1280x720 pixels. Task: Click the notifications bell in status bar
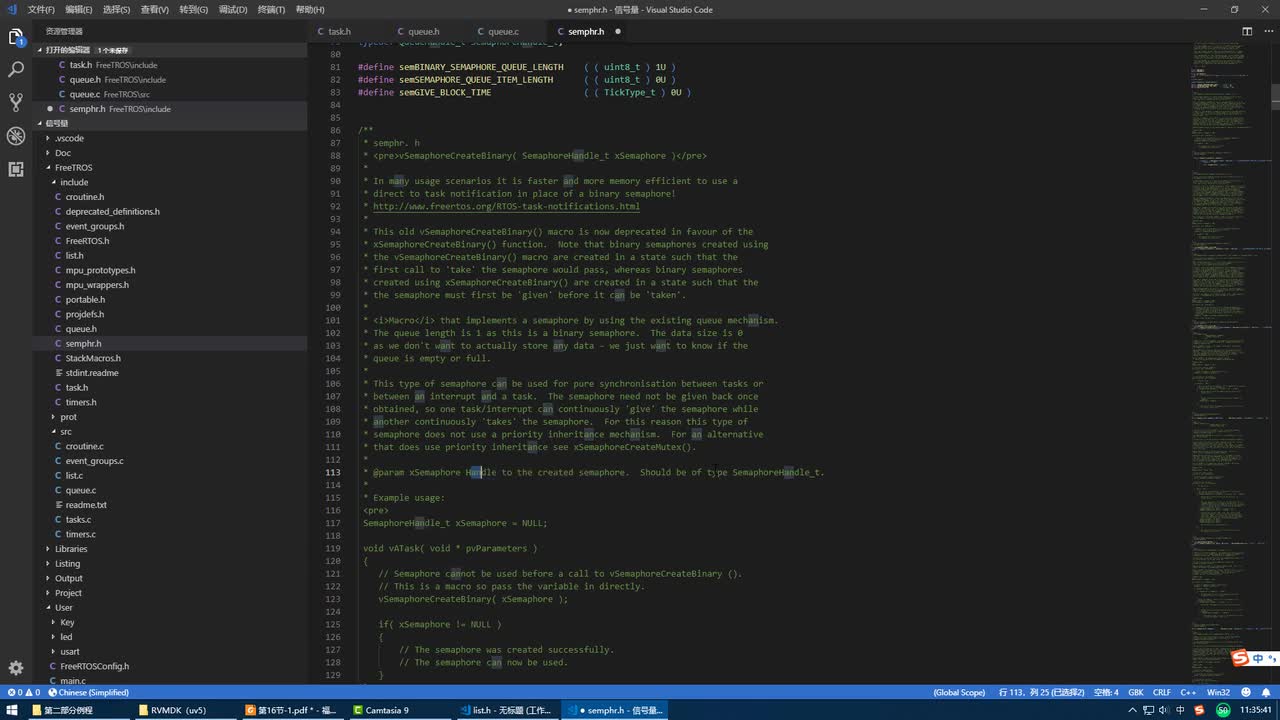[x=1264, y=692]
